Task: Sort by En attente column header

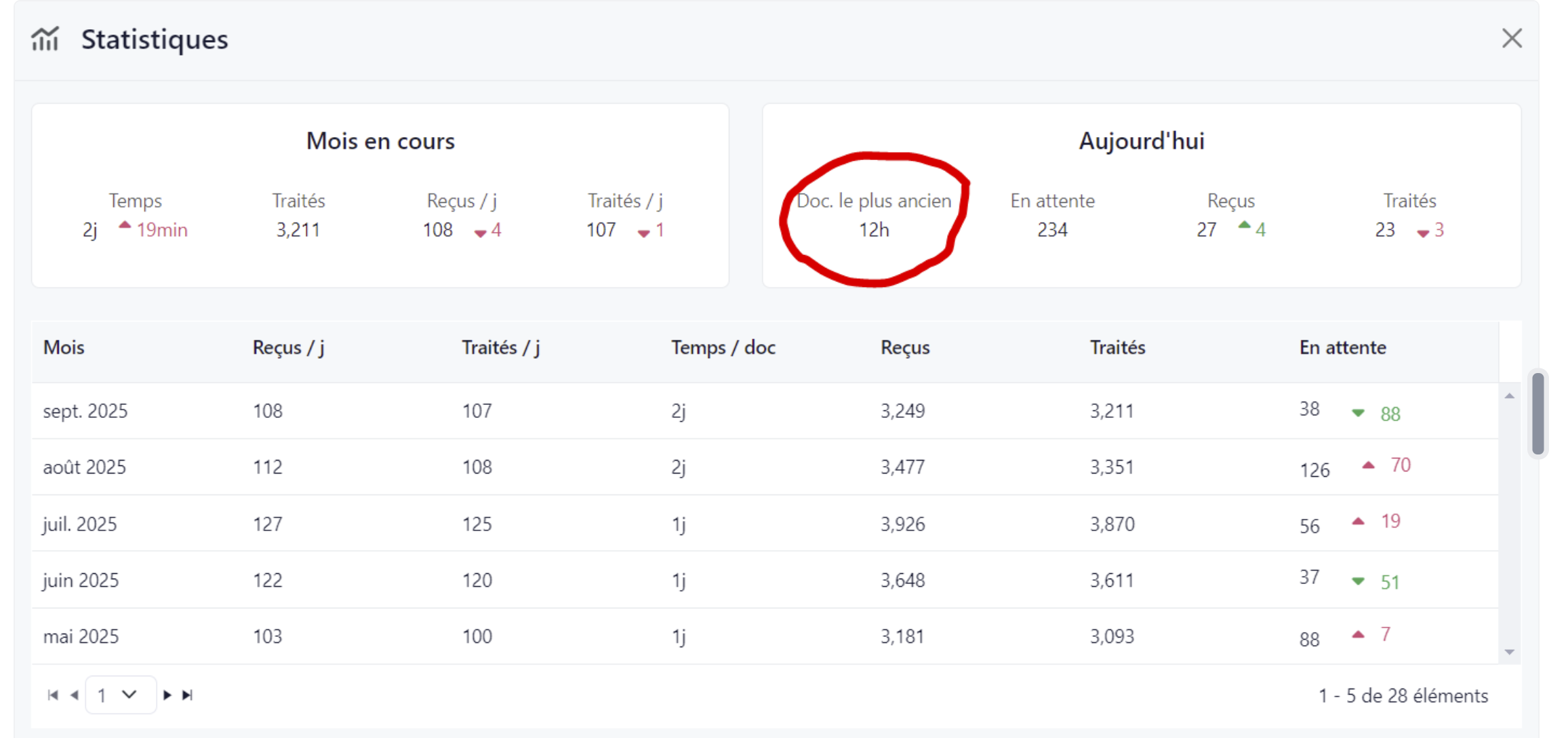Action: (x=1342, y=347)
